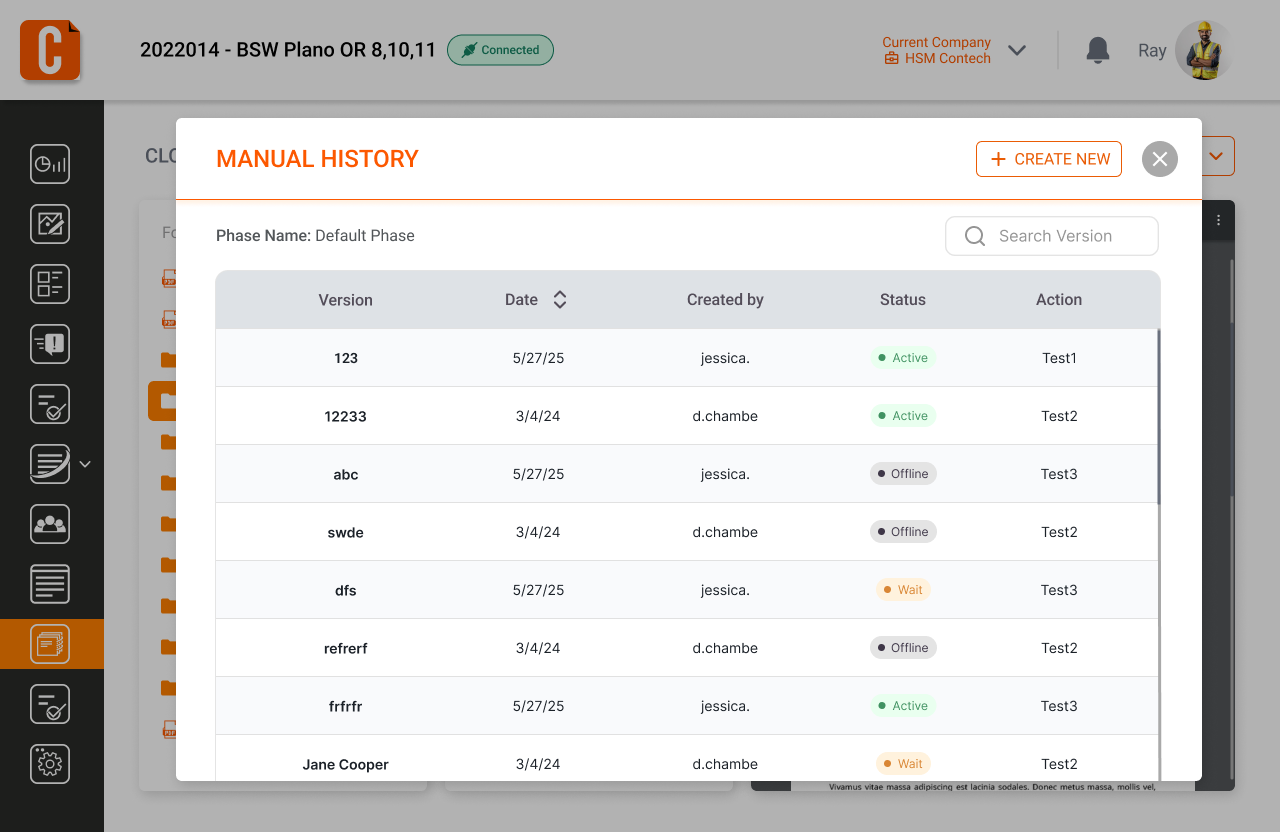Click Test1 action for version 123
This screenshot has height=832, width=1280.
[1059, 358]
